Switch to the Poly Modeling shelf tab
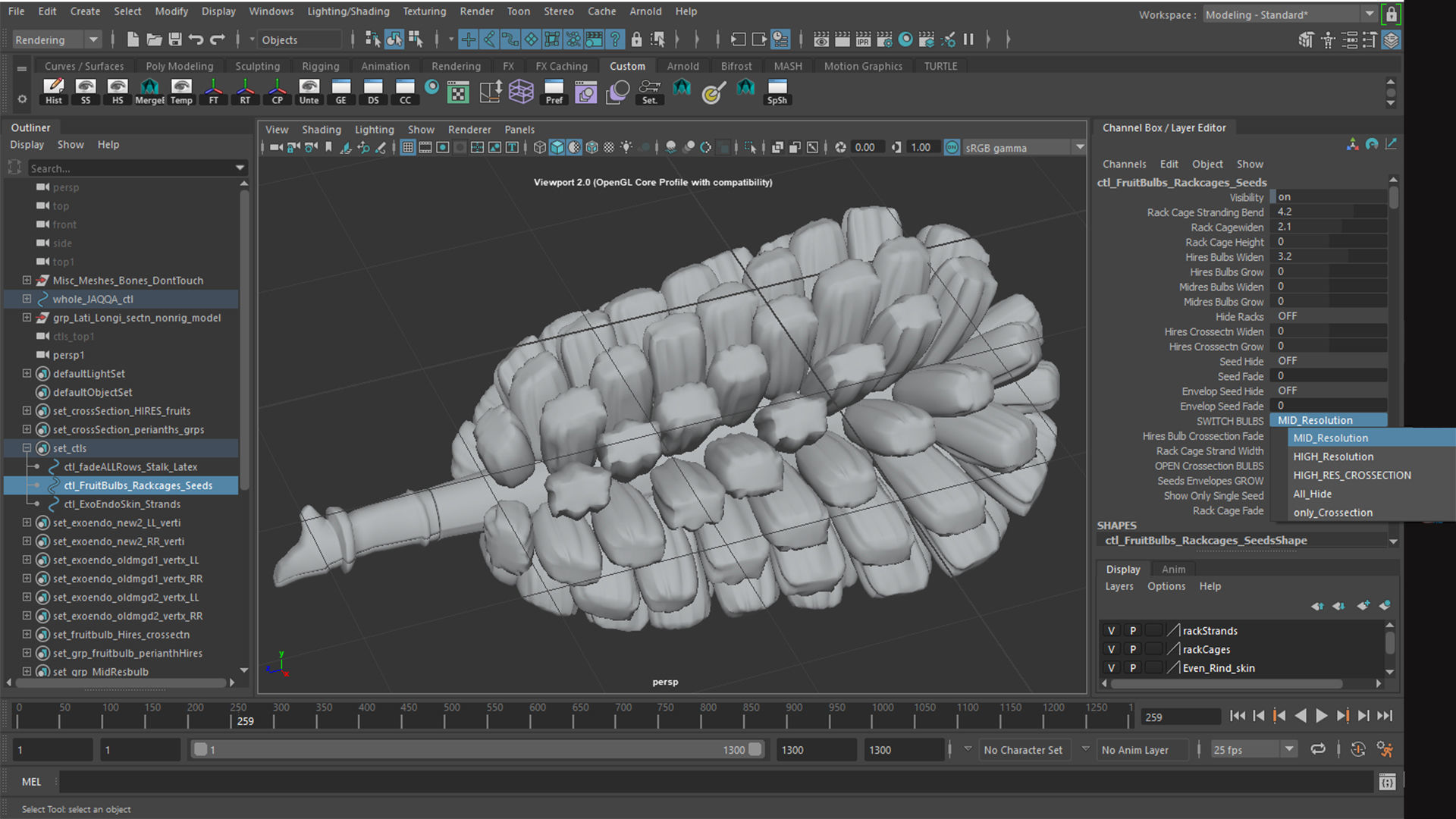The image size is (1456, 819). click(179, 66)
